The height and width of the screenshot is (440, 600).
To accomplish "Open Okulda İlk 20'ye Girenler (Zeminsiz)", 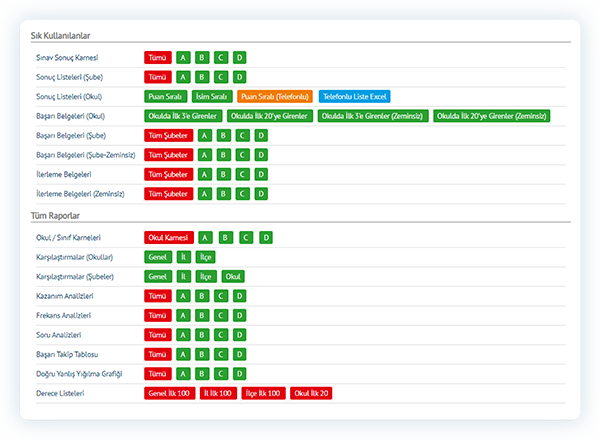I will 492,116.
